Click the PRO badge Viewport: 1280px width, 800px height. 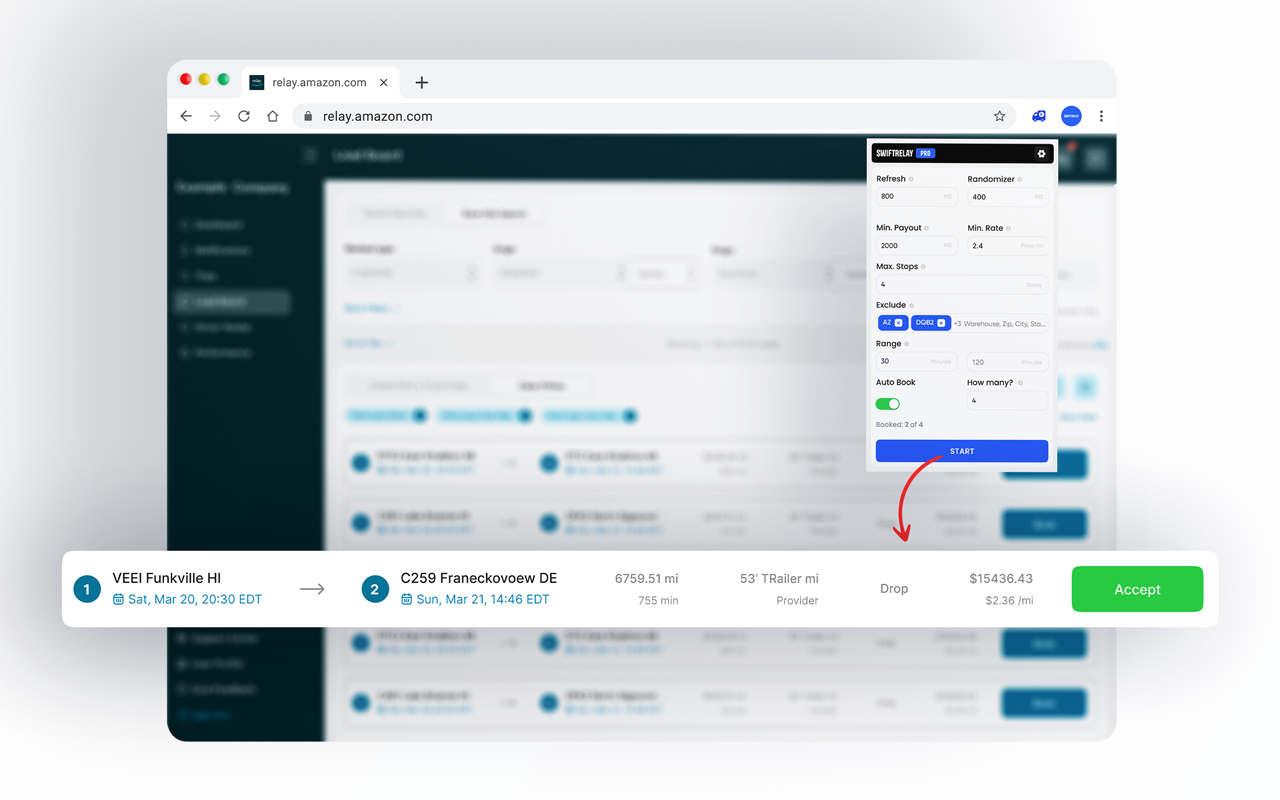(925, 154)
